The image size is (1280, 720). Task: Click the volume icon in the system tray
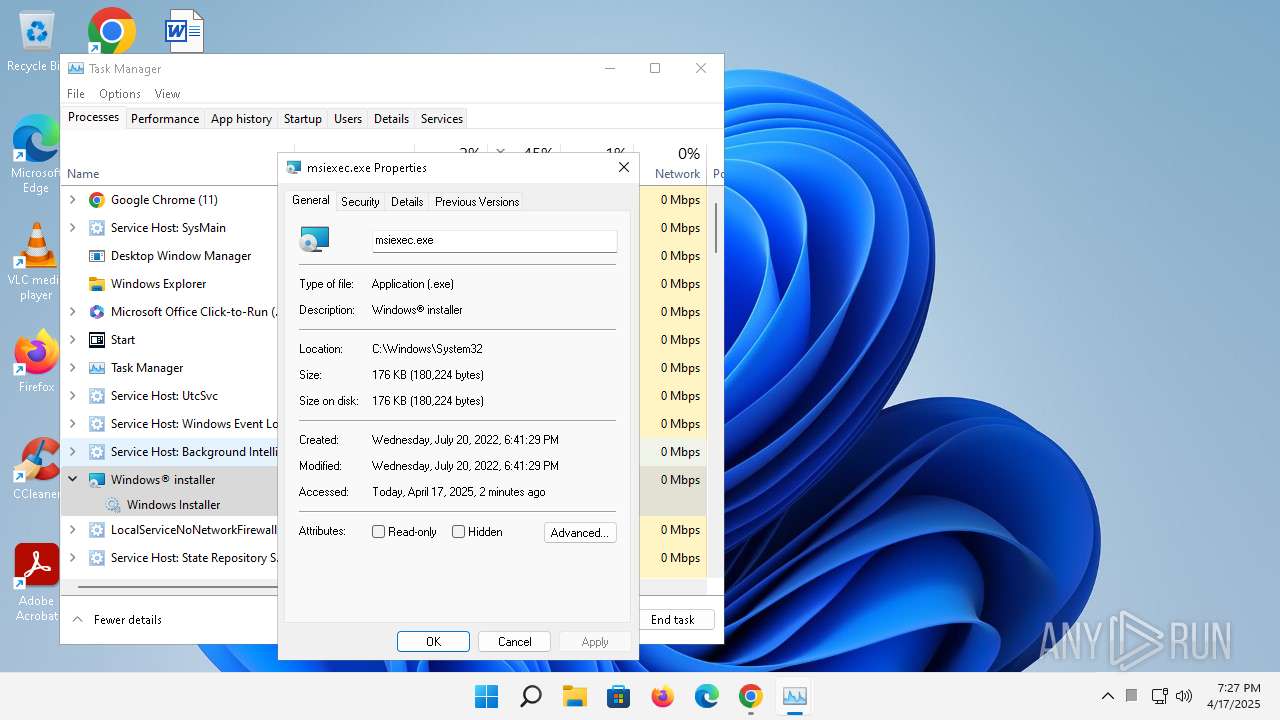click(x=1185, y=696)
